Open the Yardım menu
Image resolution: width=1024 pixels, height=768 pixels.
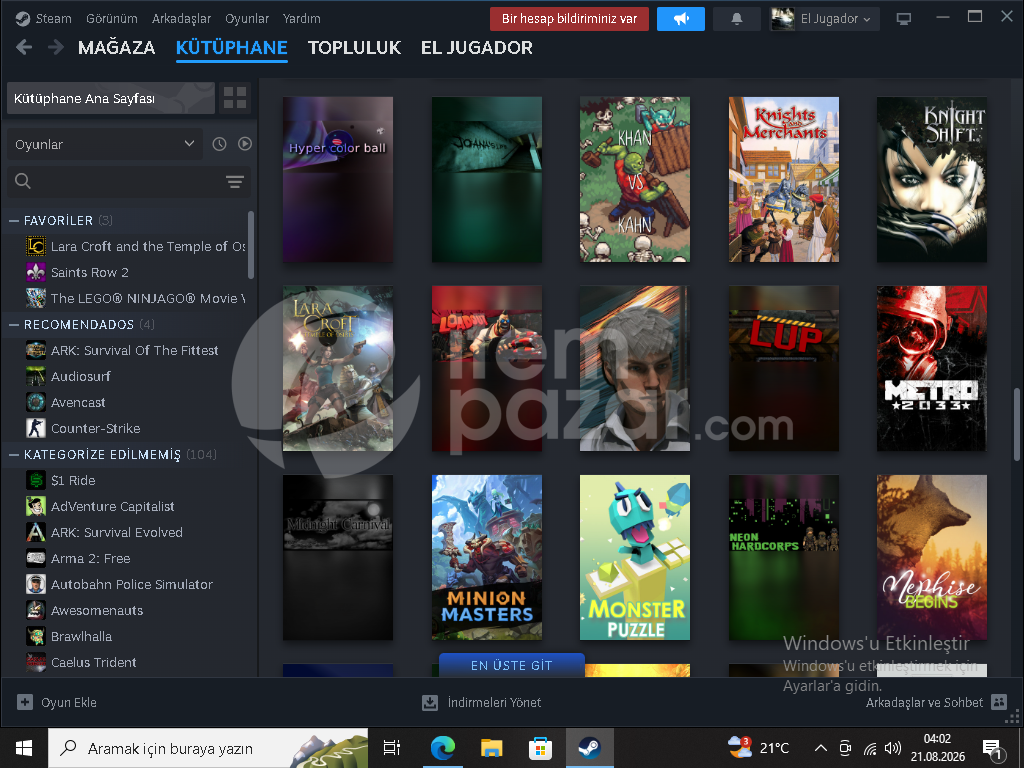click(302, 18)
